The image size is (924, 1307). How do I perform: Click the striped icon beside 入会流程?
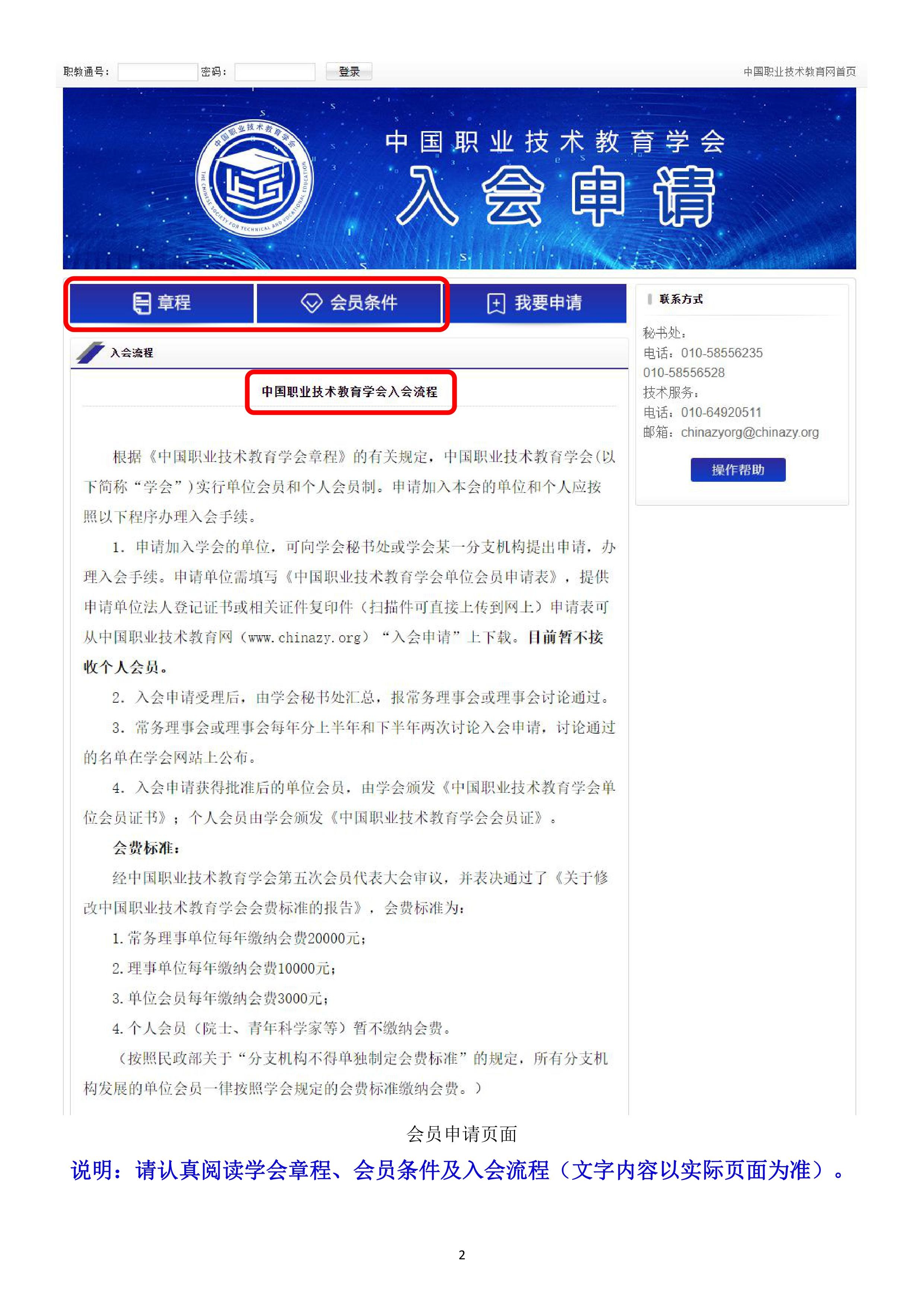(90, 352)
